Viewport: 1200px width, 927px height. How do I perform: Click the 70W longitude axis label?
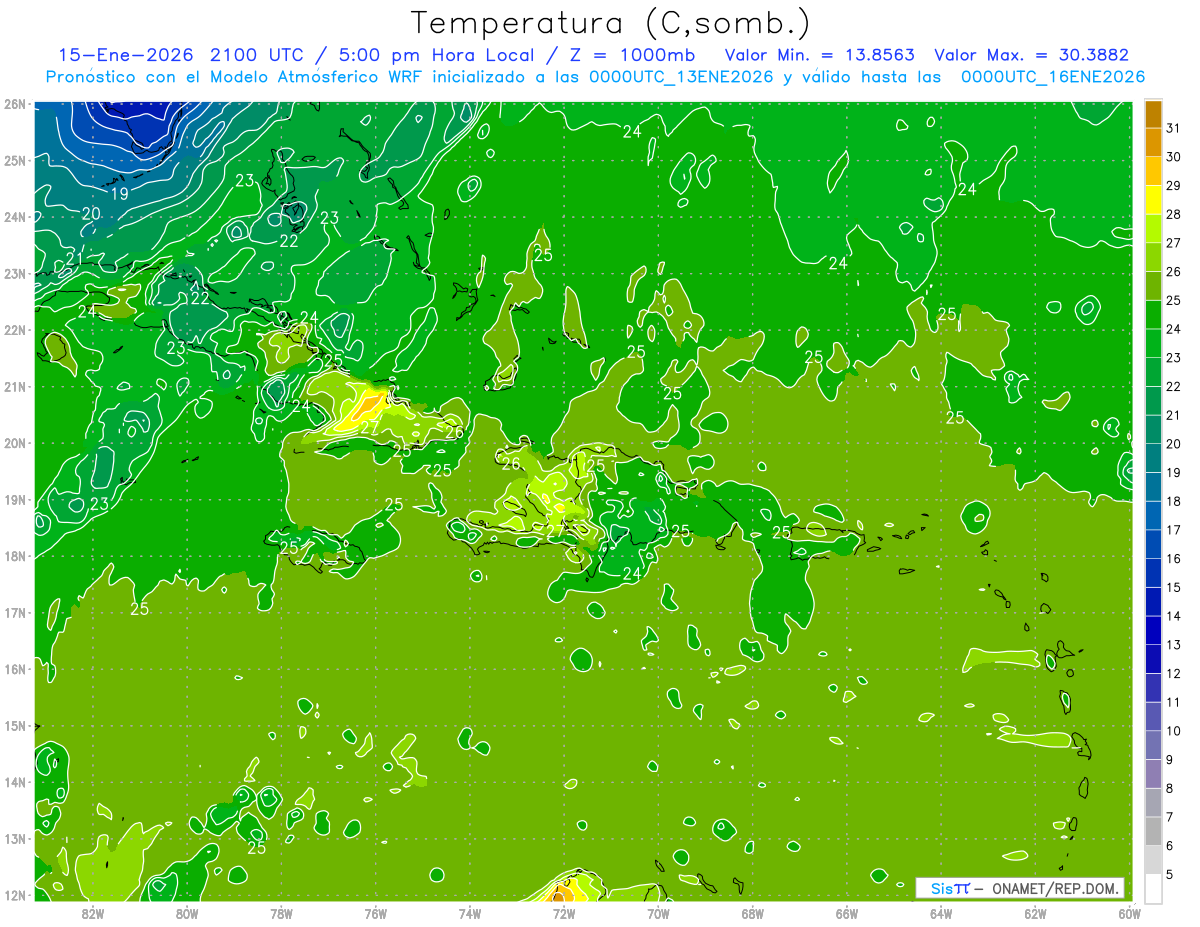click(658, 913)
